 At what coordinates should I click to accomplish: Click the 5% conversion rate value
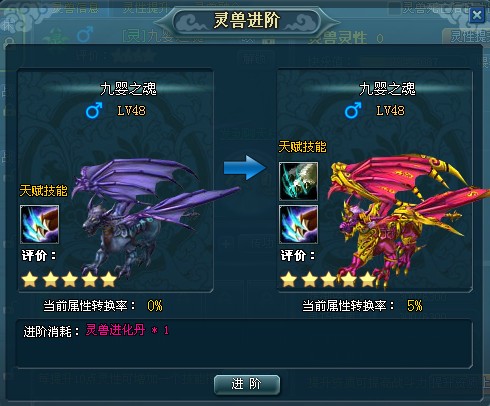pyautogui.click(x=415, y=306)
